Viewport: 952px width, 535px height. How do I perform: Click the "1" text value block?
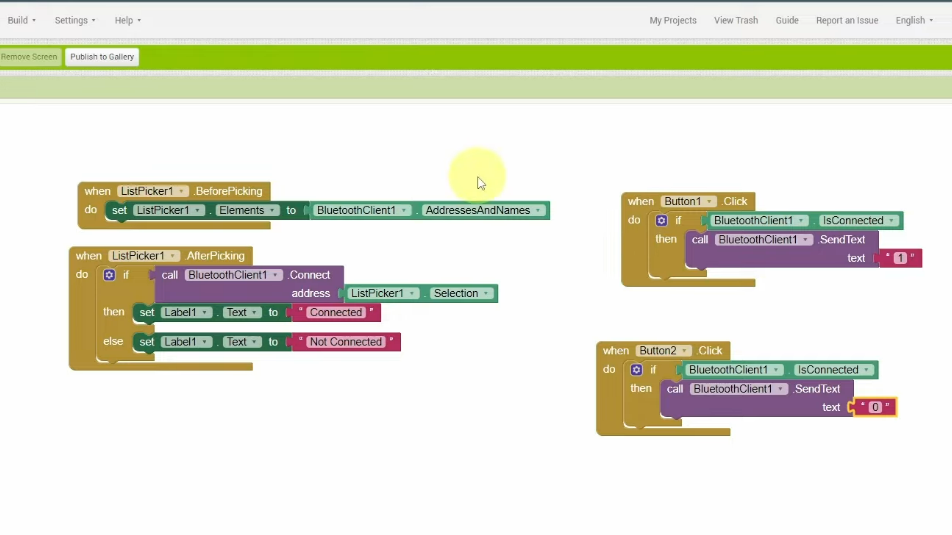tap(900, 258)
